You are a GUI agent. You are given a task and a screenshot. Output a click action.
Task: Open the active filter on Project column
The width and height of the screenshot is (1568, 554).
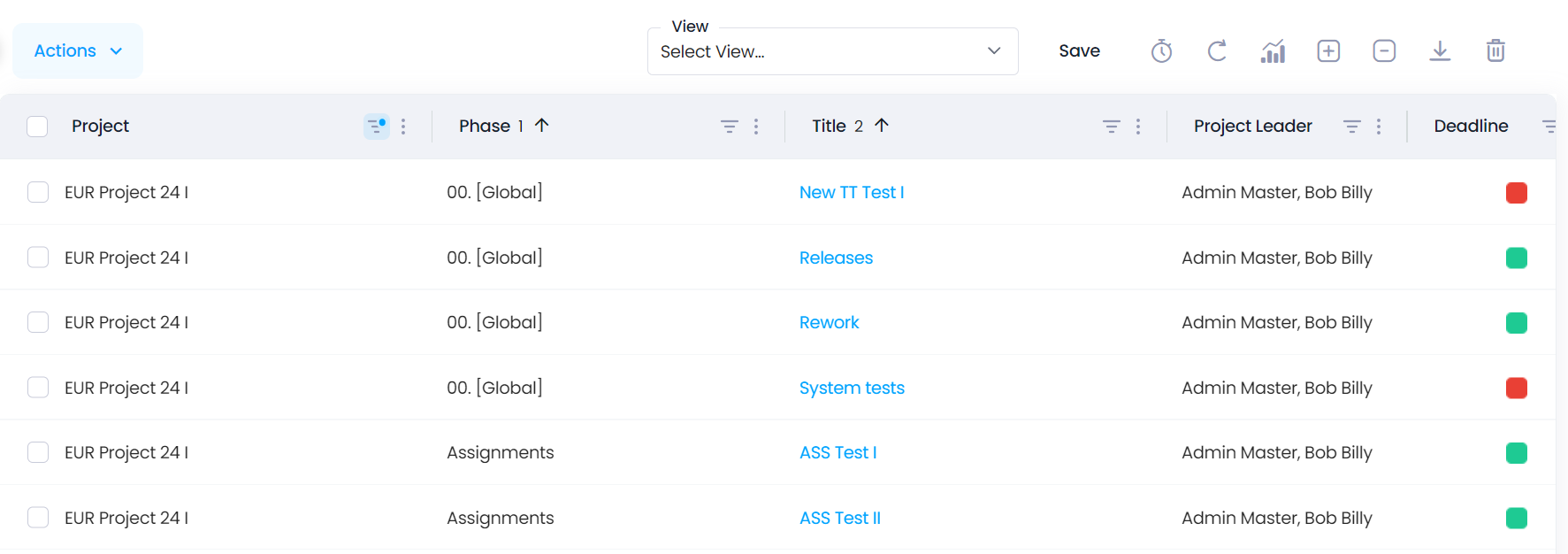(377, 127)
